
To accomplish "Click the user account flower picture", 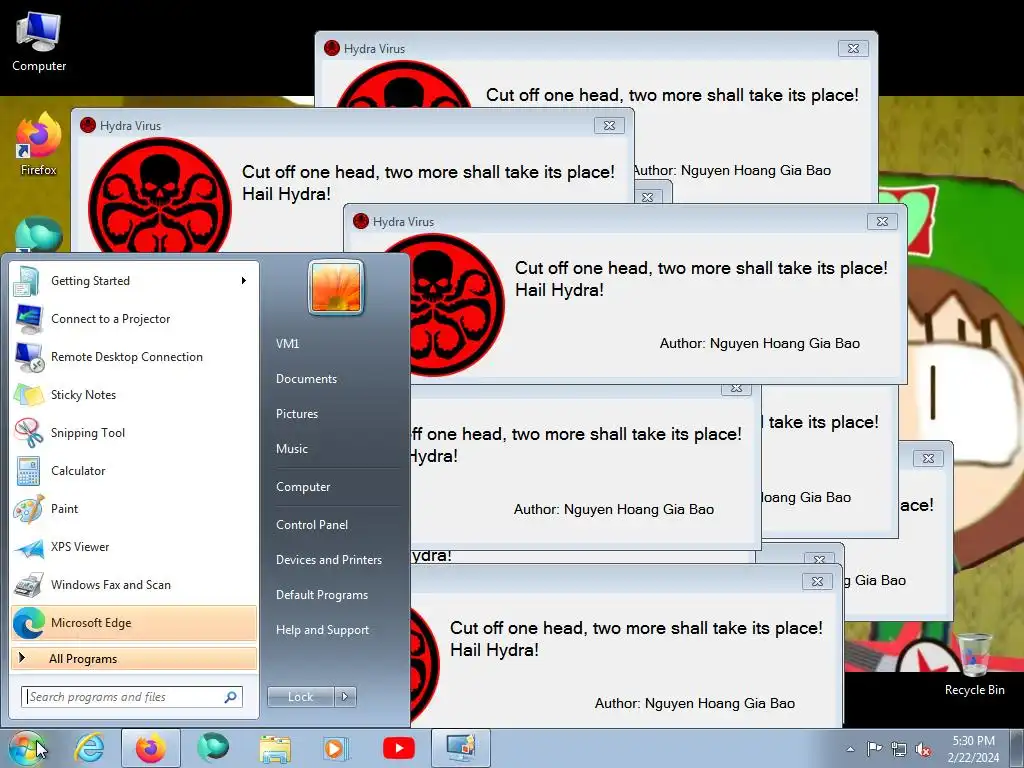I will pos(336,288).
